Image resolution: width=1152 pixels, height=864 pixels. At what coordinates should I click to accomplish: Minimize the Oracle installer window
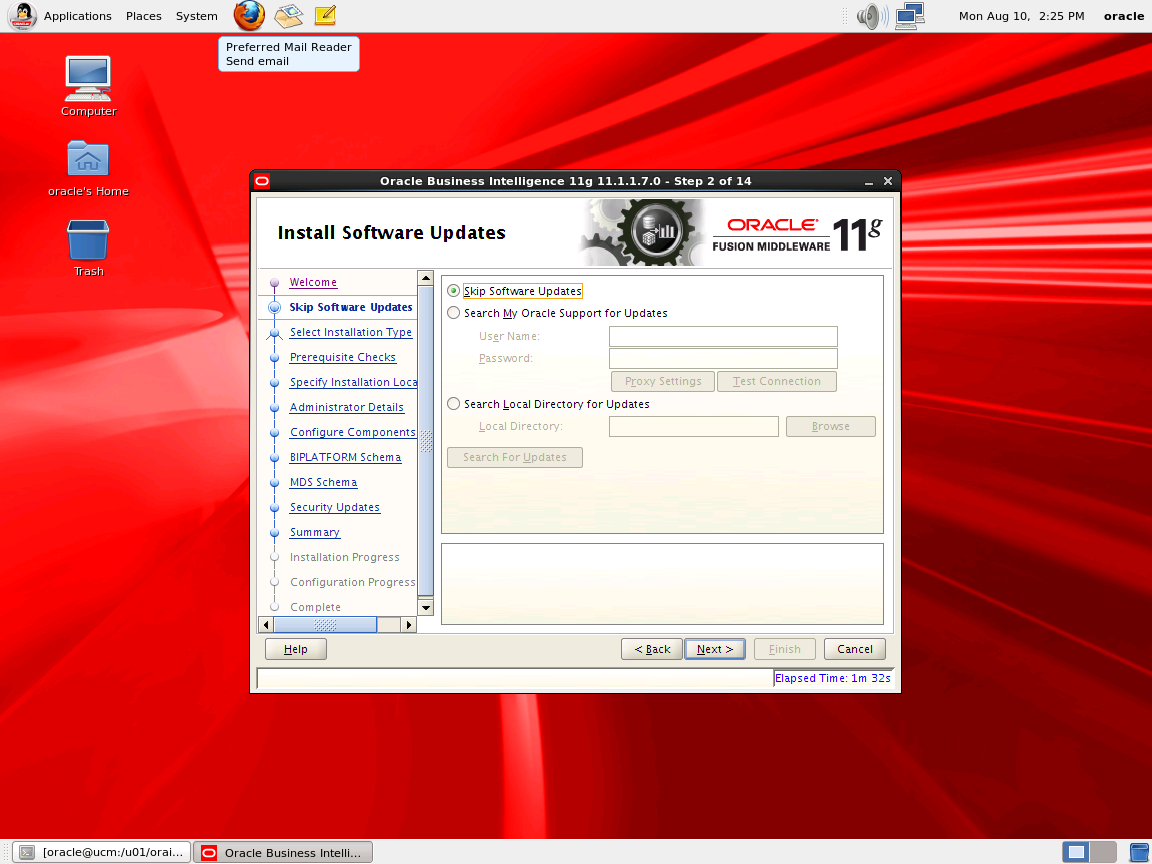tap(868, 181)
